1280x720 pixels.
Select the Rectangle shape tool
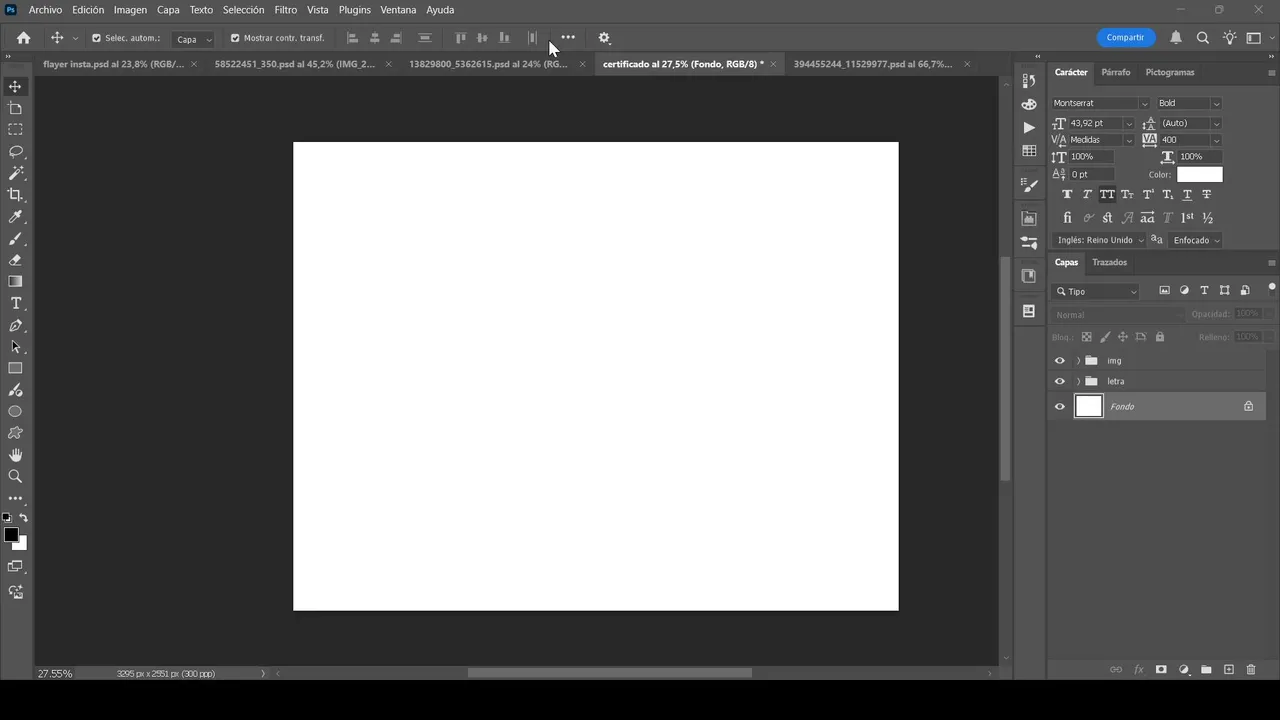[15, 368]
